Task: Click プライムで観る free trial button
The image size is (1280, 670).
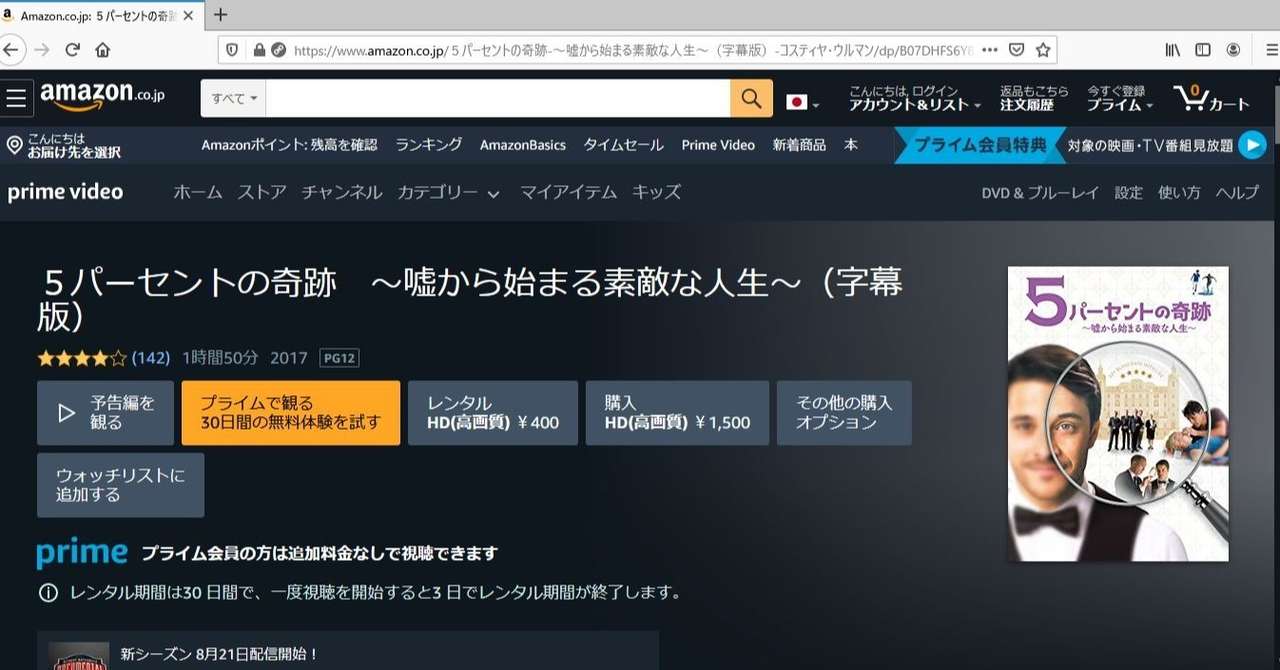Action: click(291, 413)
